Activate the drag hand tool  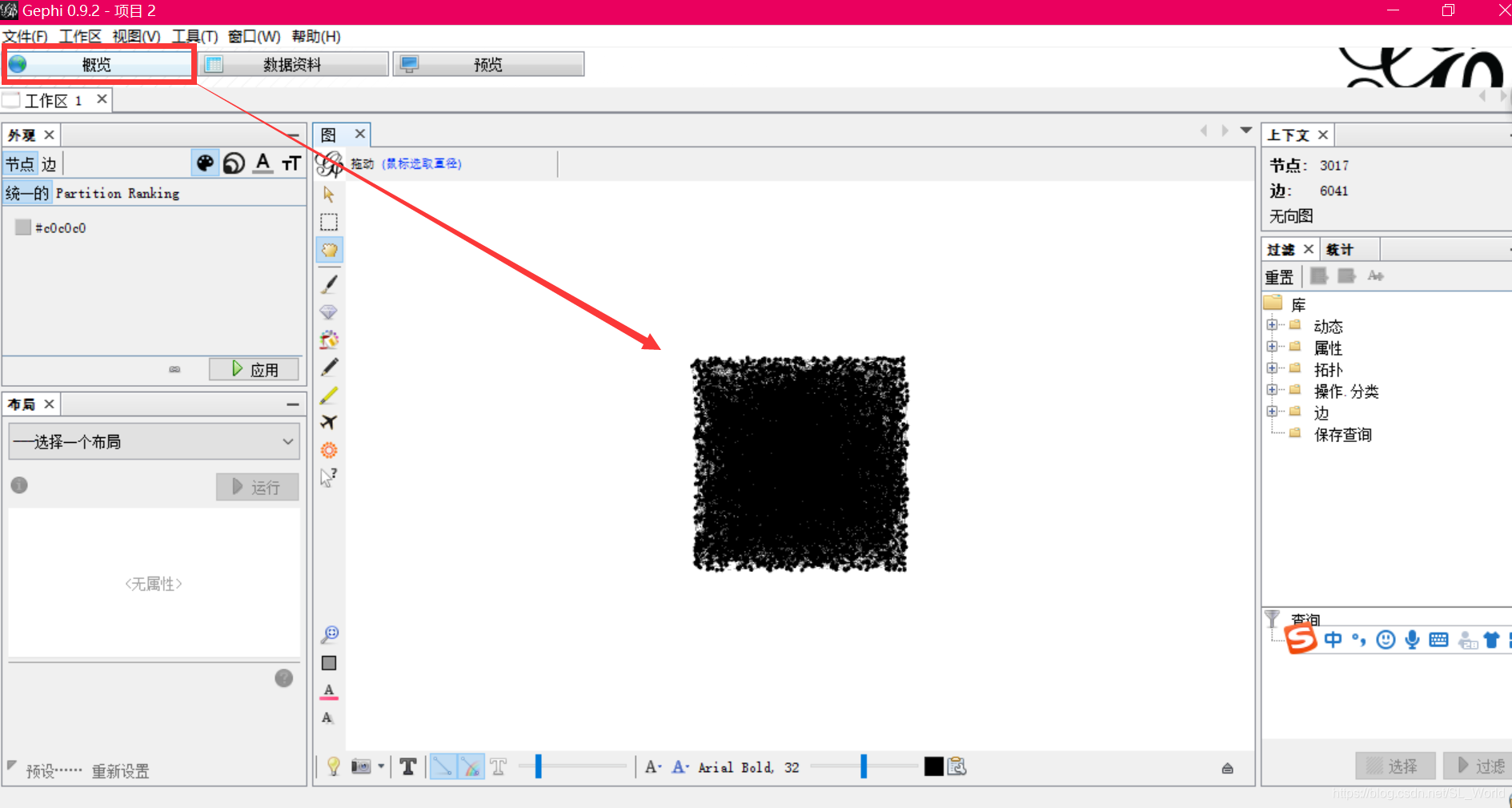(x=329, y=250)
